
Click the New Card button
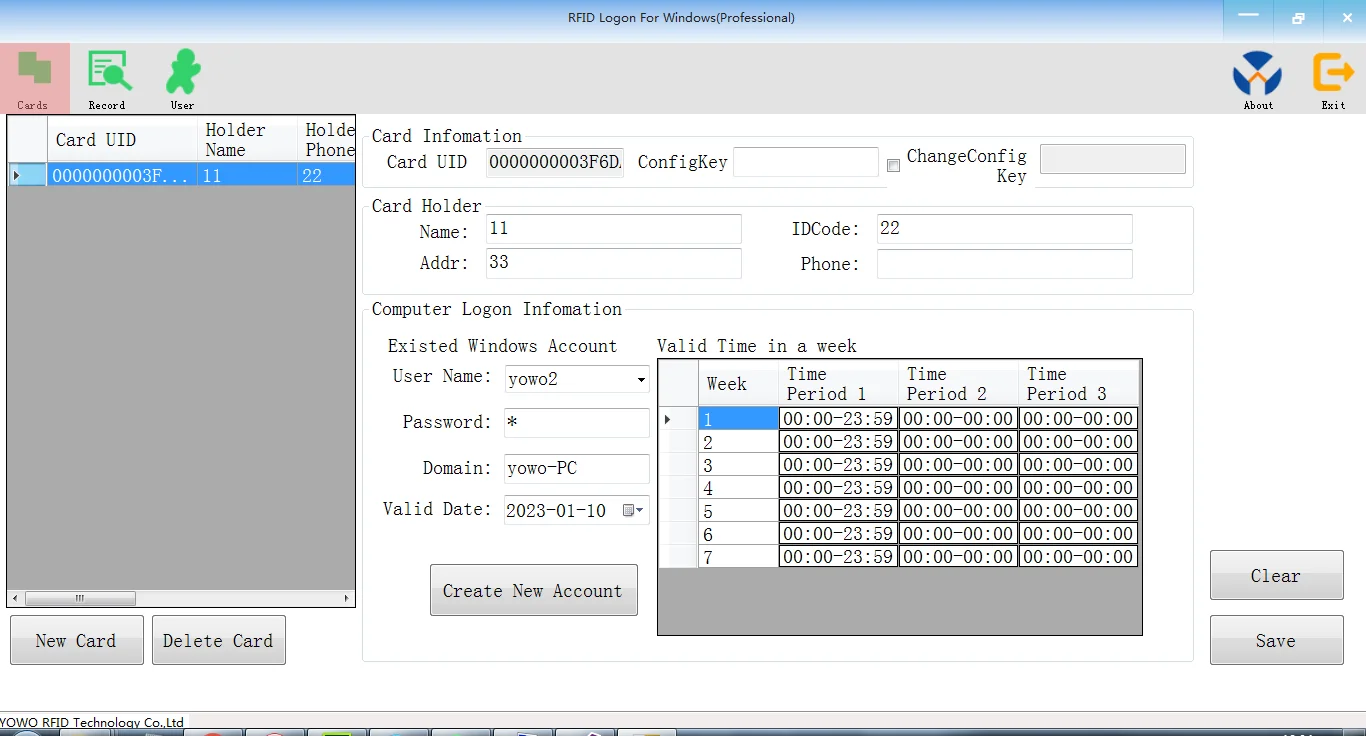[x=77, y=641]
